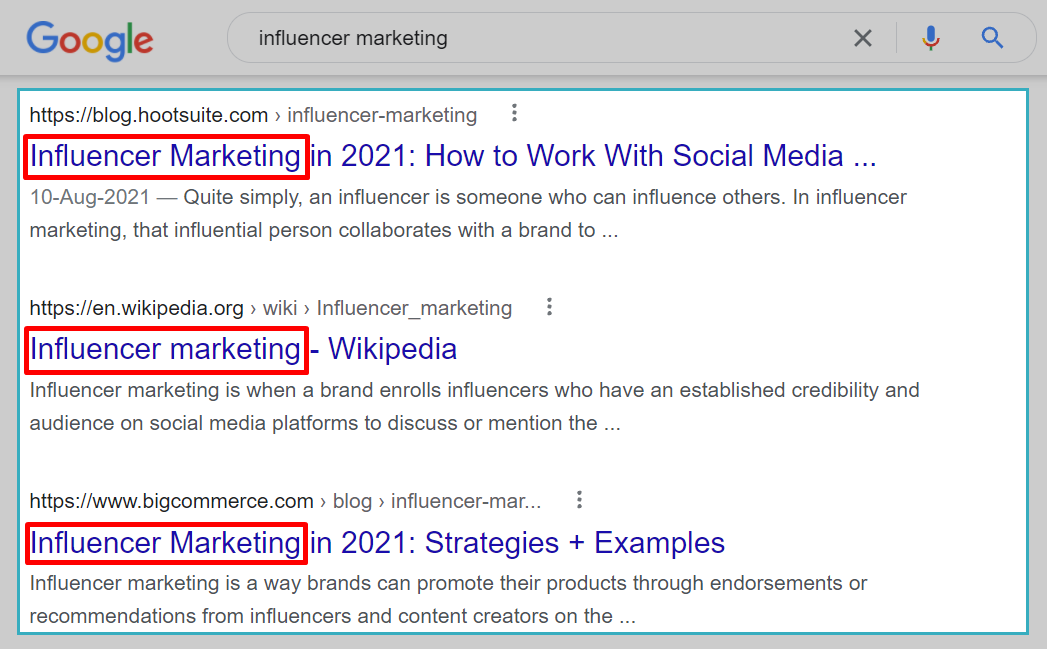This screenshot has width=1047, height=649.
Task: Clear the search query using the X icon
Action: (x=863, y=37)
